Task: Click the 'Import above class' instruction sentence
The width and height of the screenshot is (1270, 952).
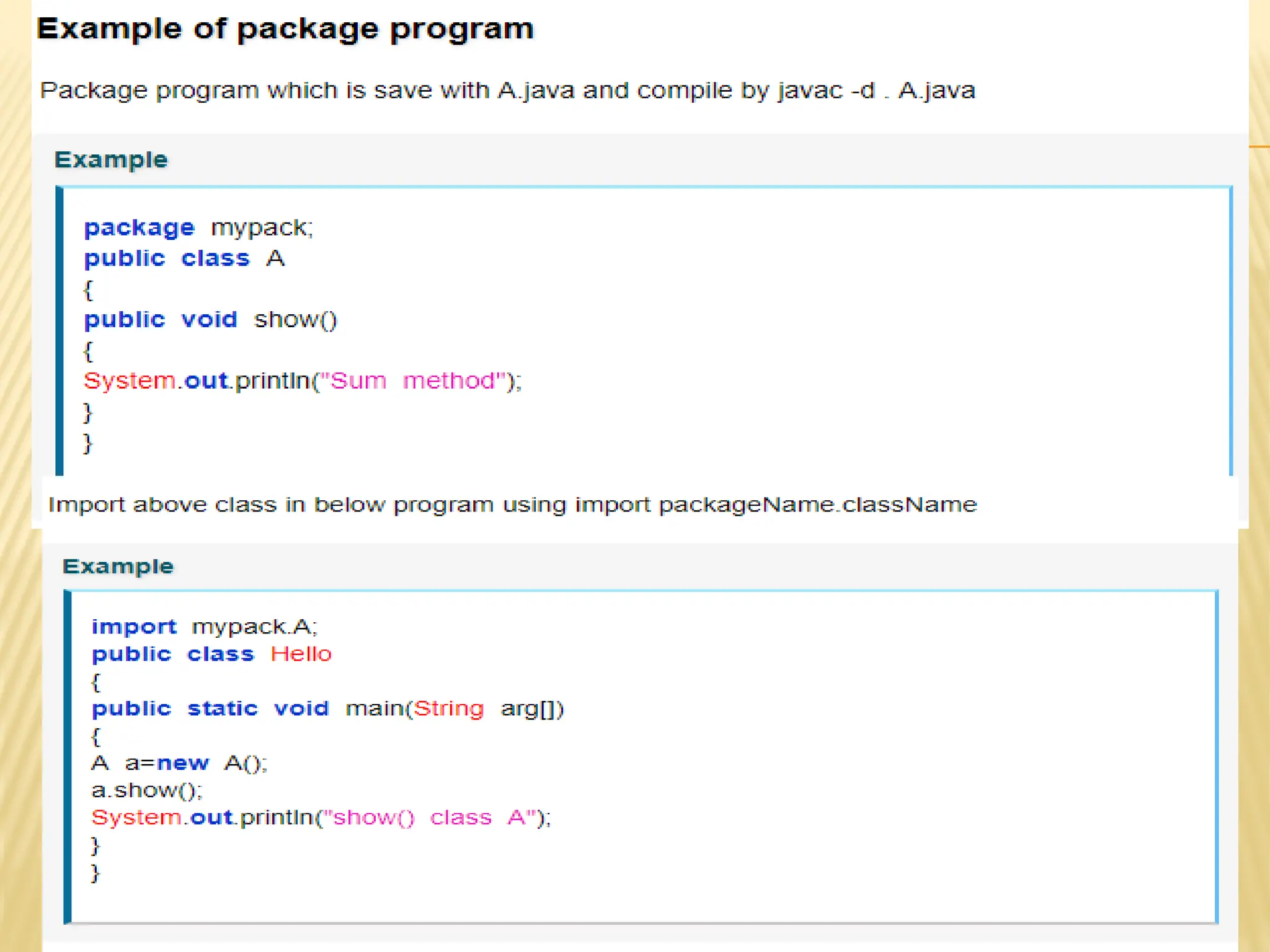Action: [512, 505]
